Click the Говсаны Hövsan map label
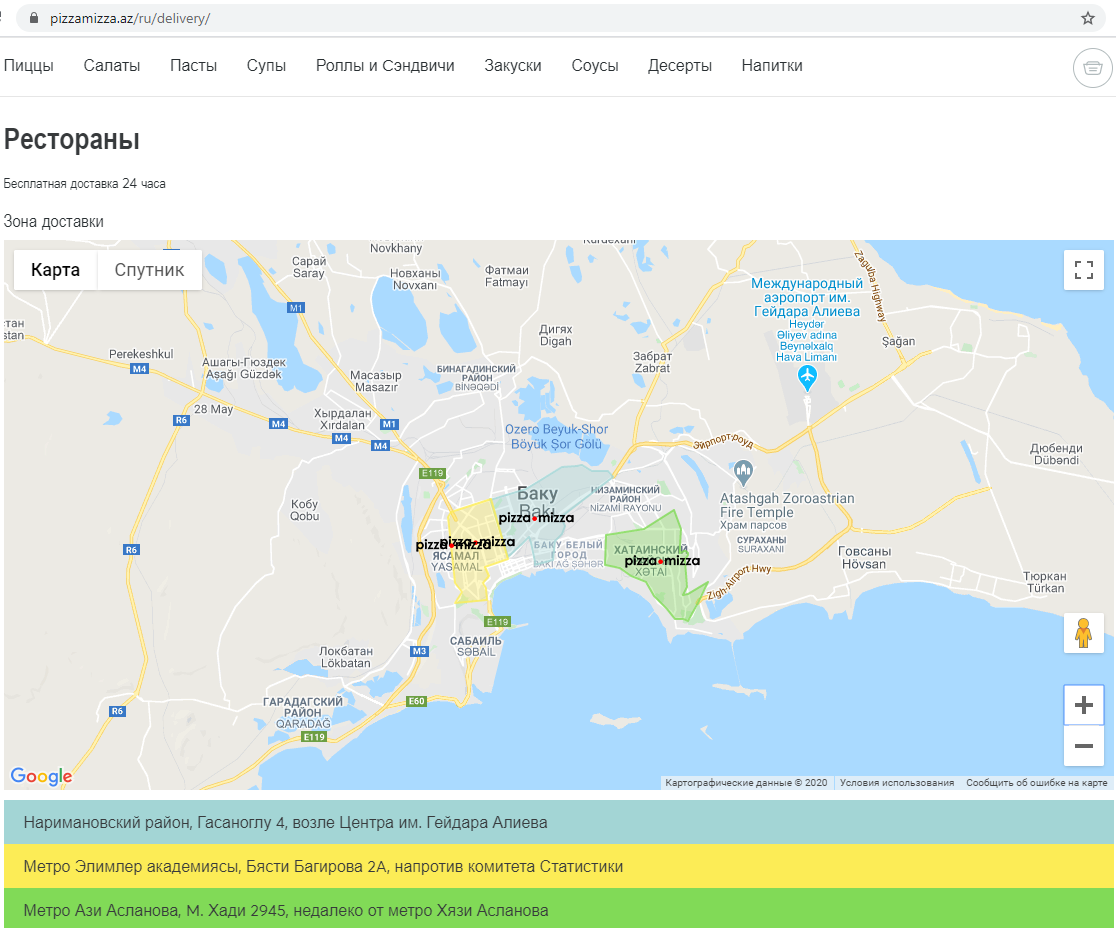The height and width of the screenshot is (928, 1116). tap(864, 557)
